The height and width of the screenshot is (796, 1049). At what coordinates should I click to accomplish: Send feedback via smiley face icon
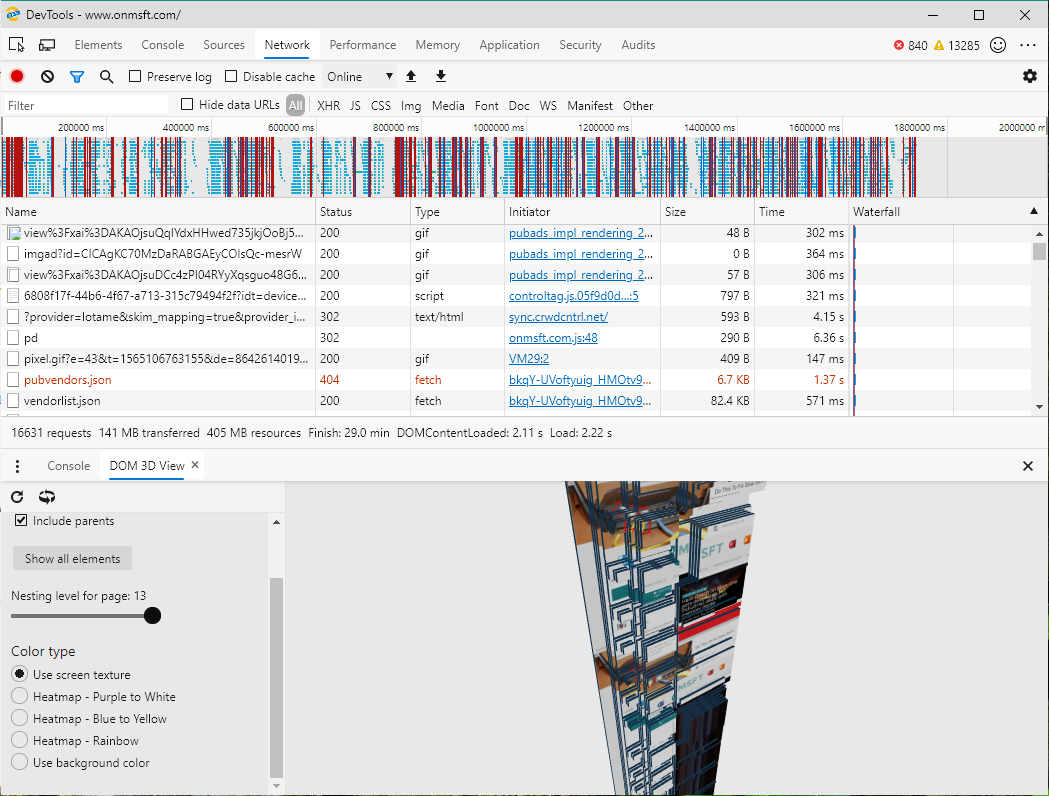coord(998,45)
